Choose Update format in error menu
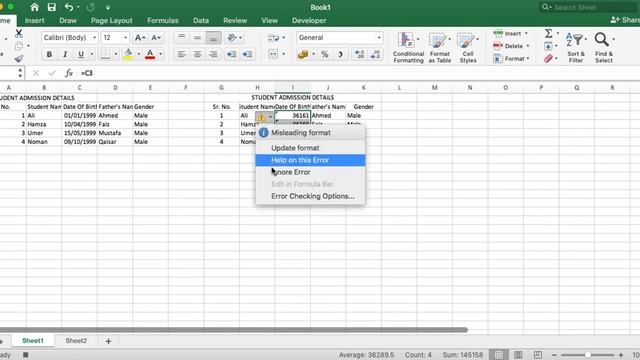Screen dimensions: 640x360 tap(310, 148)
